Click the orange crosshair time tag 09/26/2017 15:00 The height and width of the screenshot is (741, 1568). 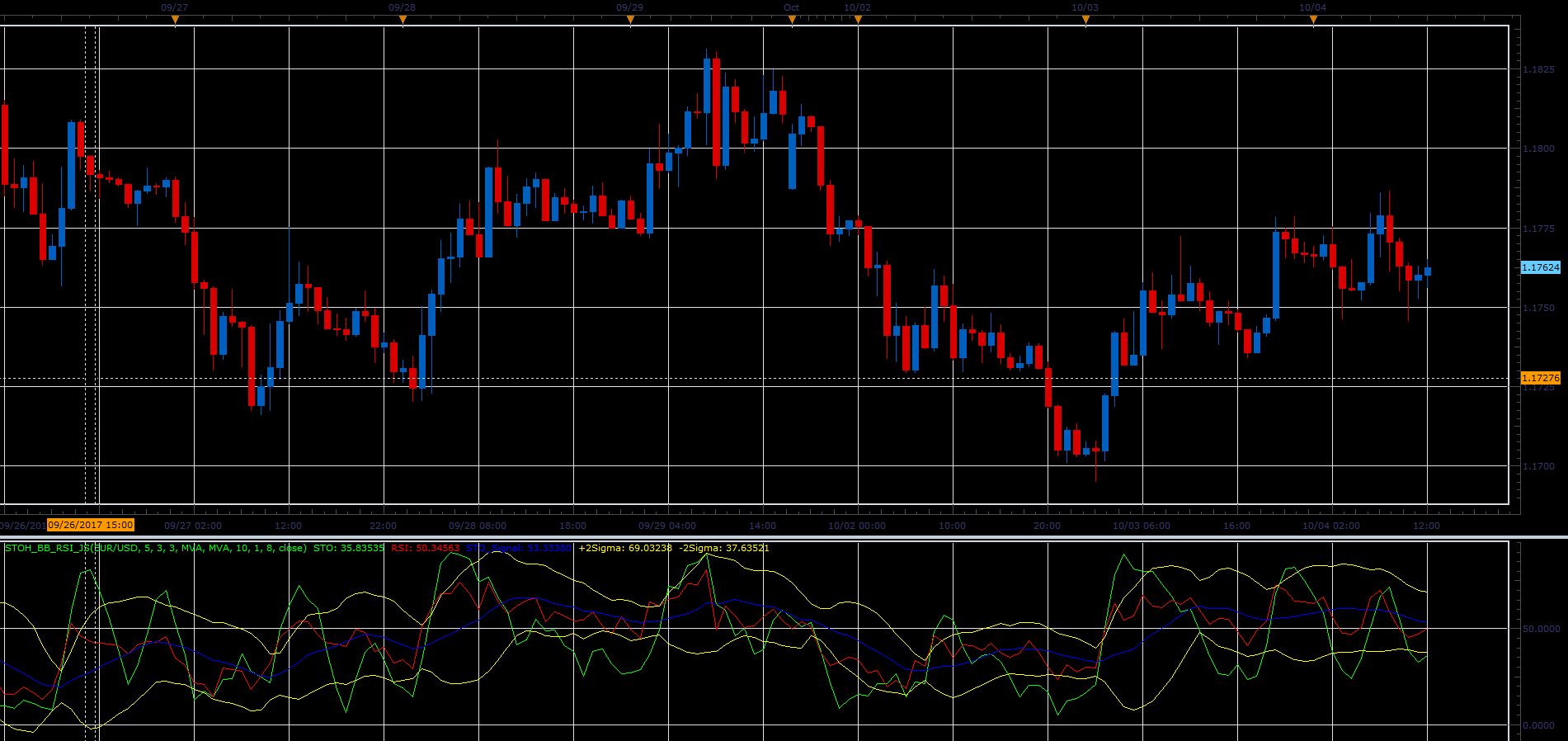pyautogui.click(x=91, y=525)
